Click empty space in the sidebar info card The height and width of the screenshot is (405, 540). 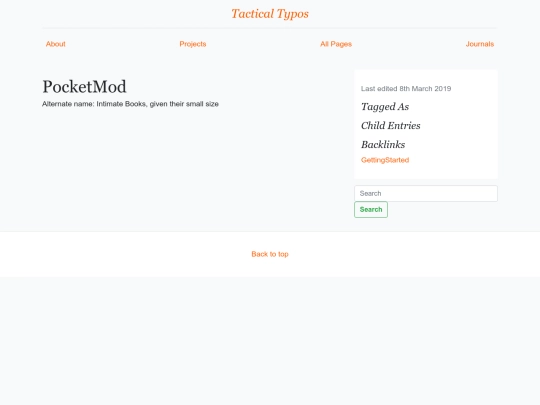click(x=458, y=138)
